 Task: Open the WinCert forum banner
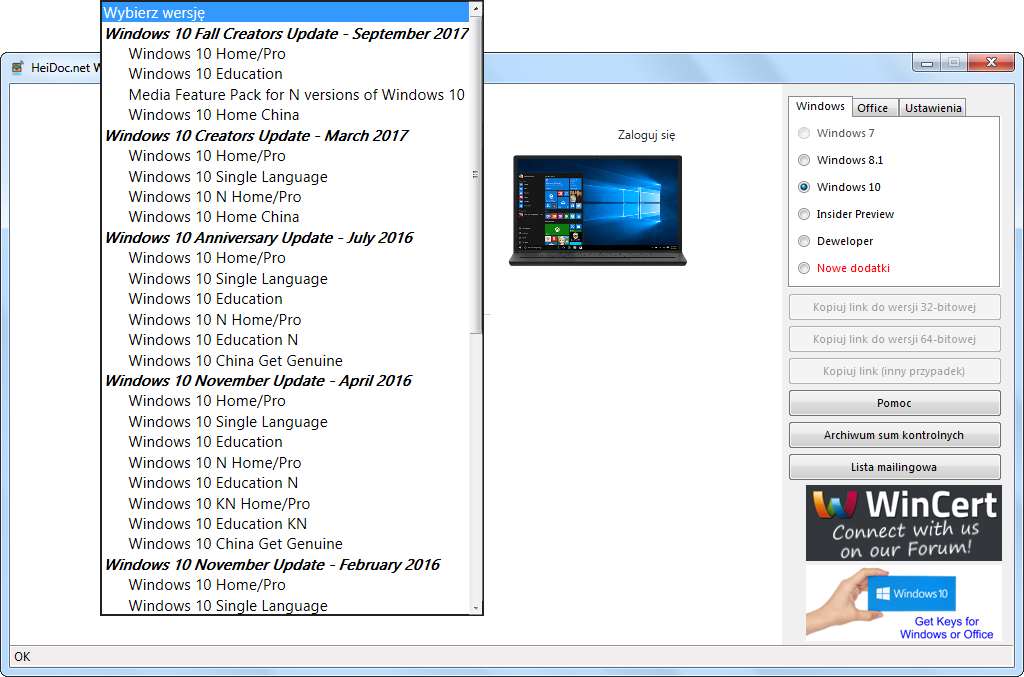(903, 523)
